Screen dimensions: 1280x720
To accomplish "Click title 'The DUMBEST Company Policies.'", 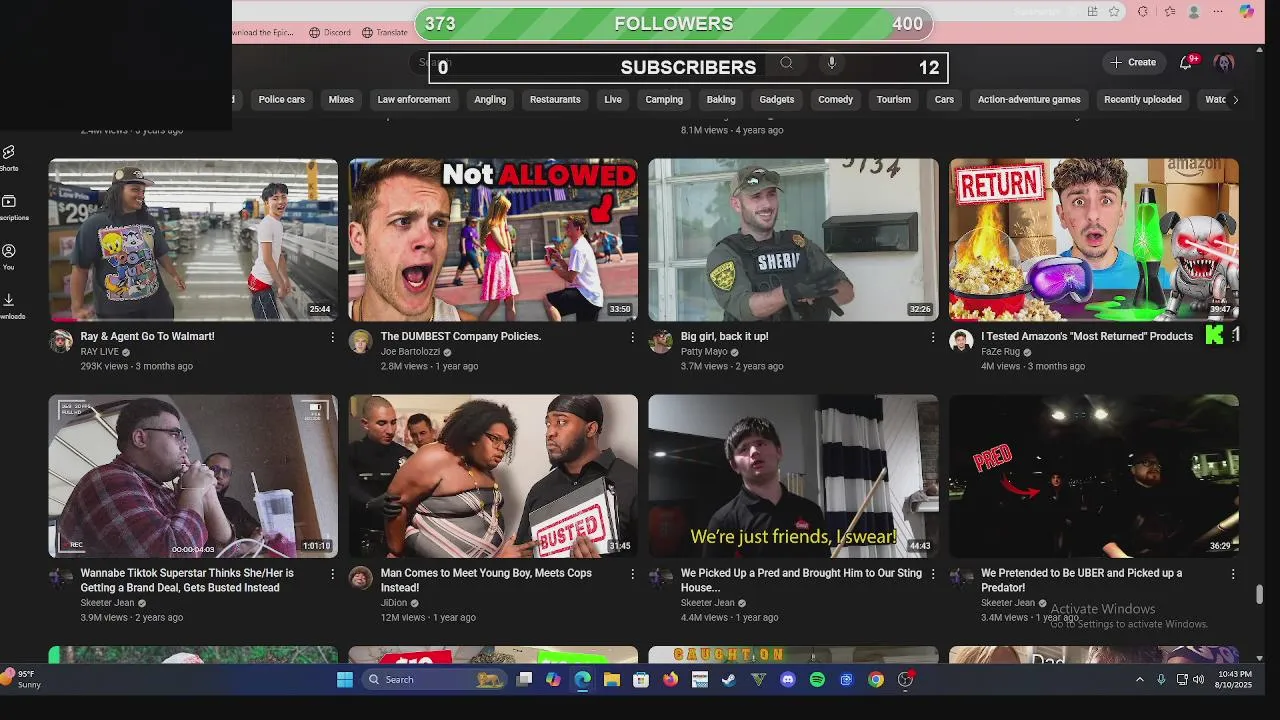I will (x=461, y=337).
